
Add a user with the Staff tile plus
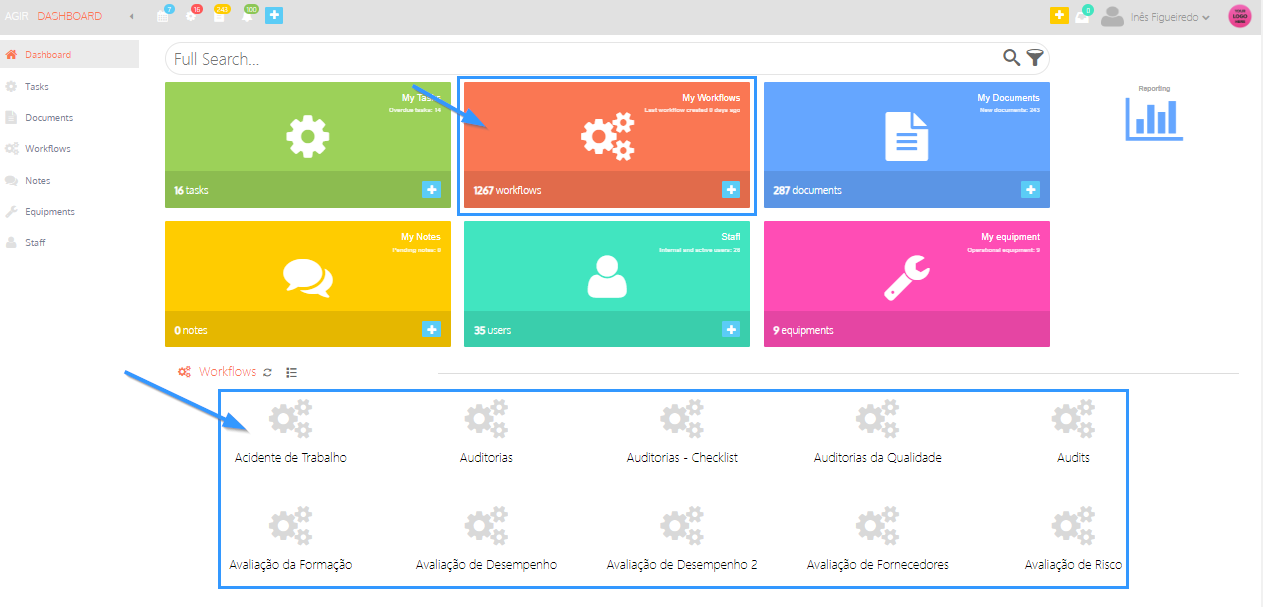[x=731, y=329]
